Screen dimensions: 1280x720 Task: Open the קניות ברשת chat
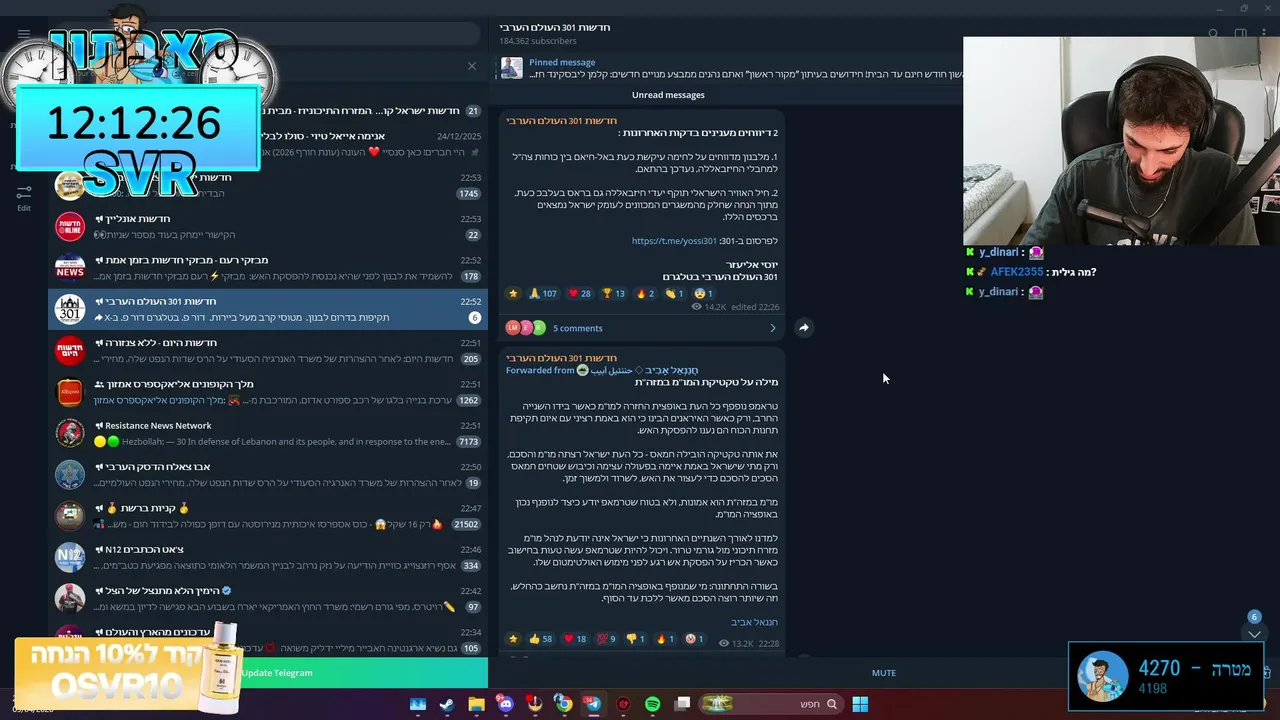268,516
